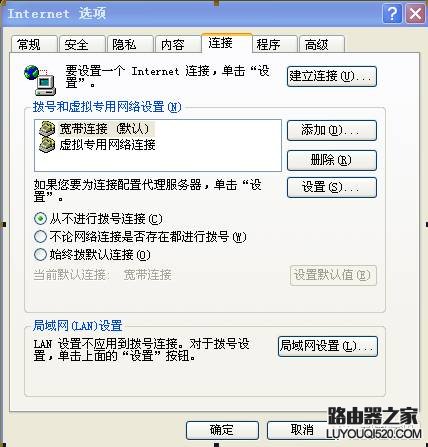Open 局域网设置 dialog

[328, 346]
